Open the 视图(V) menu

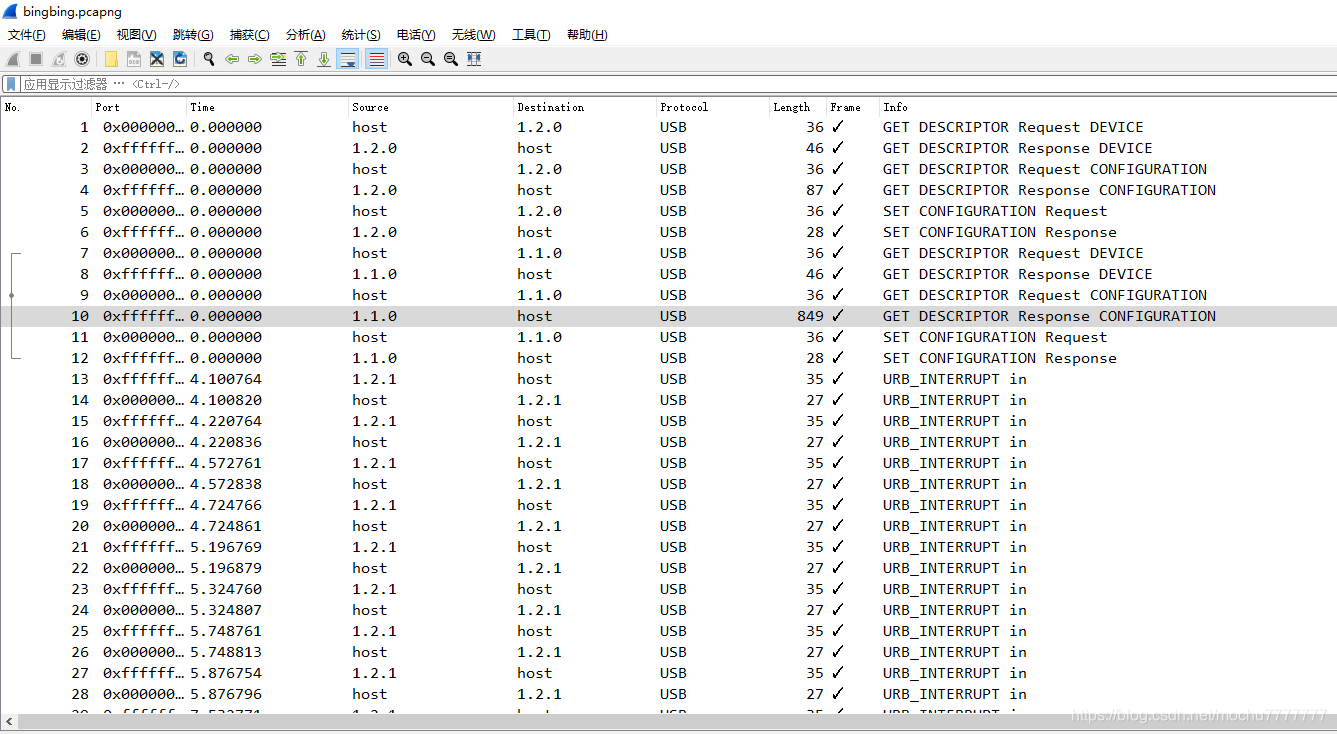[x=136, y=35]
